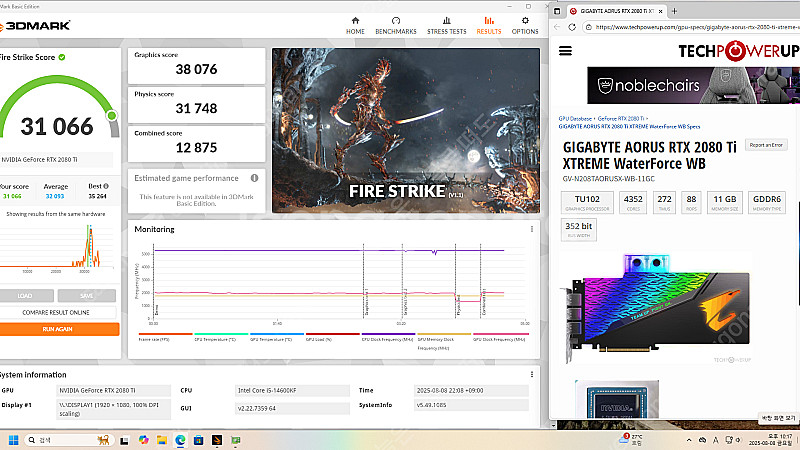Open File Explorer from the taskbar

coord(162,440)
